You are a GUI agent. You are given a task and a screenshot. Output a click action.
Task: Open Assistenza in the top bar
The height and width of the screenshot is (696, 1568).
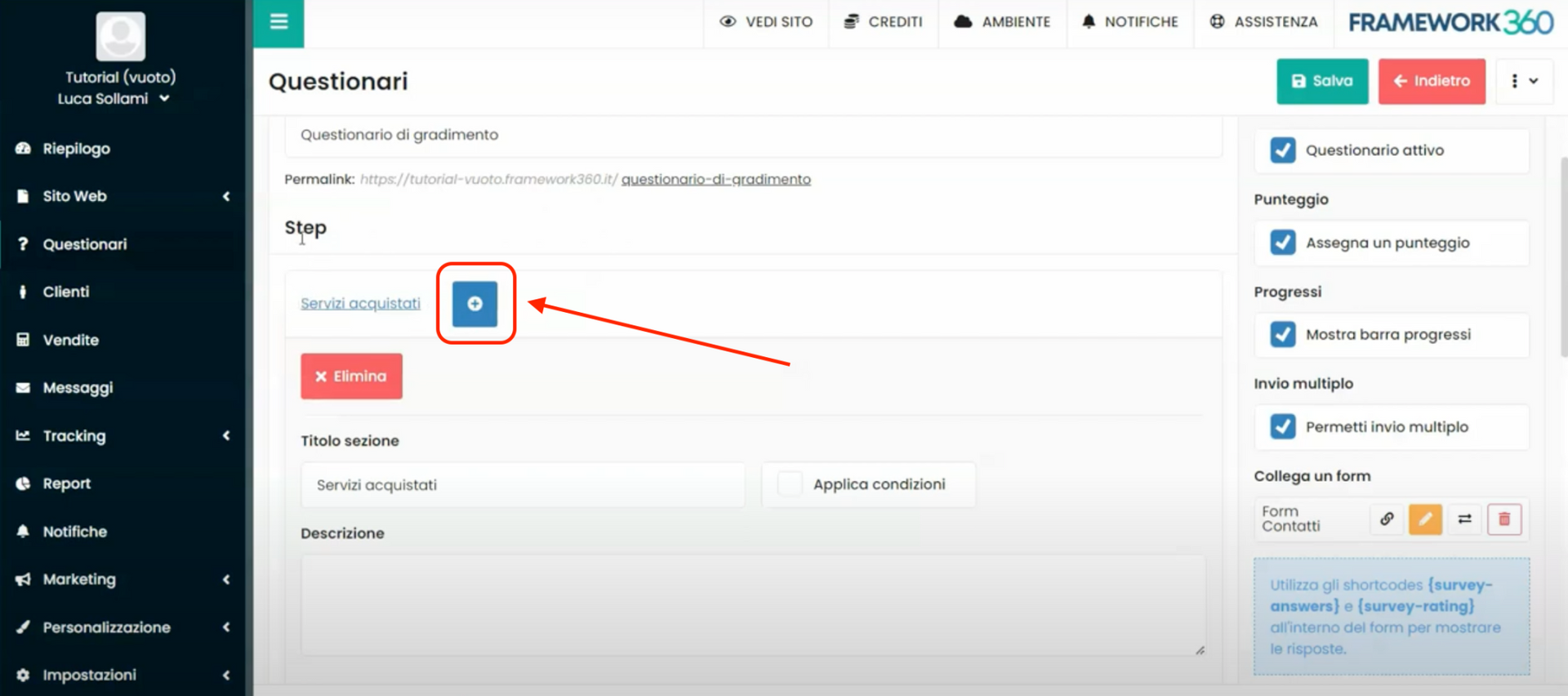[x=1263, y=22]
